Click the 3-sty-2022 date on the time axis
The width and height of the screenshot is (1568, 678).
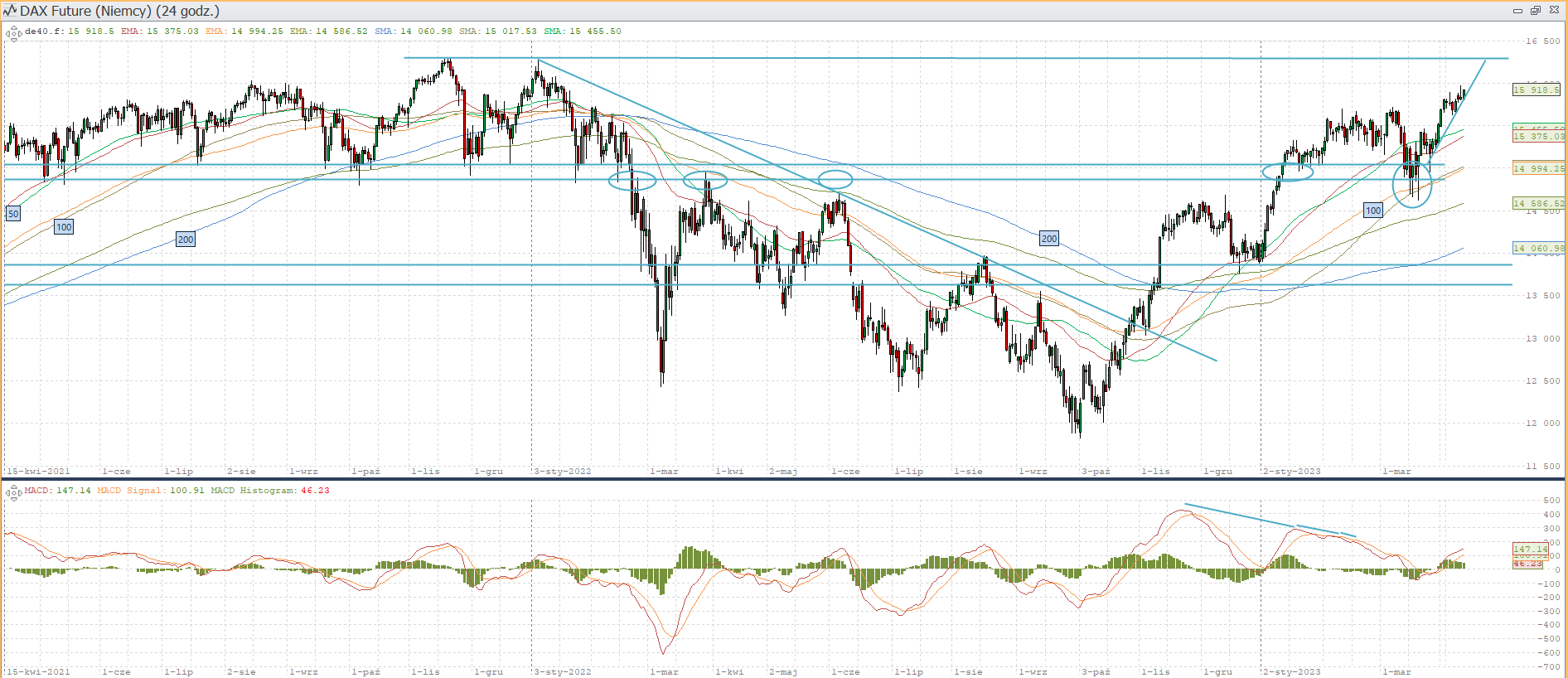[563, 472]
